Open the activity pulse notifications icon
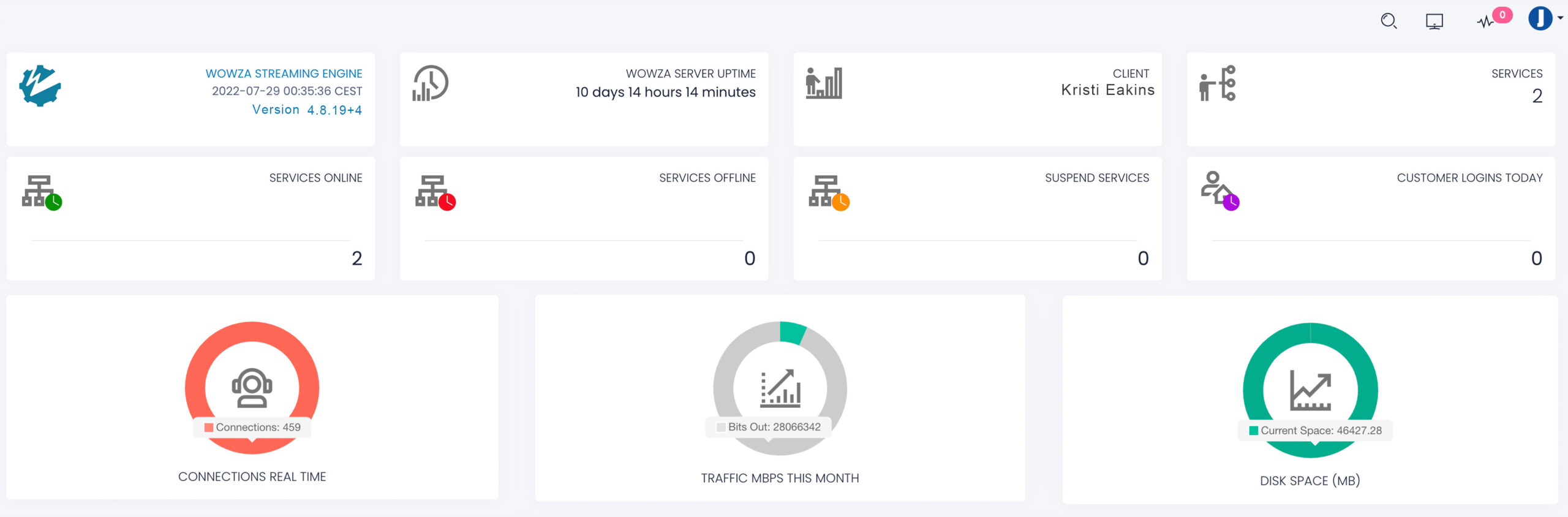This screenshot has height=517, width=1568. (x=1485, y=22)
